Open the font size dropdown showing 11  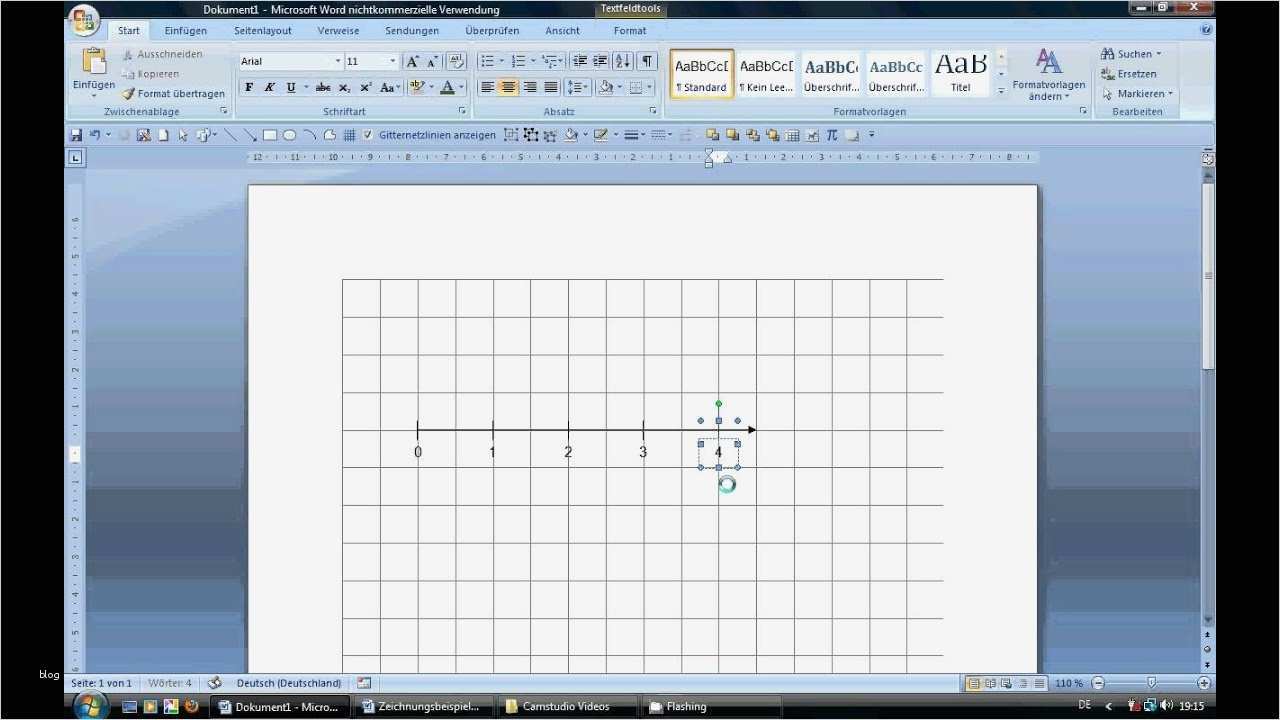393,61
